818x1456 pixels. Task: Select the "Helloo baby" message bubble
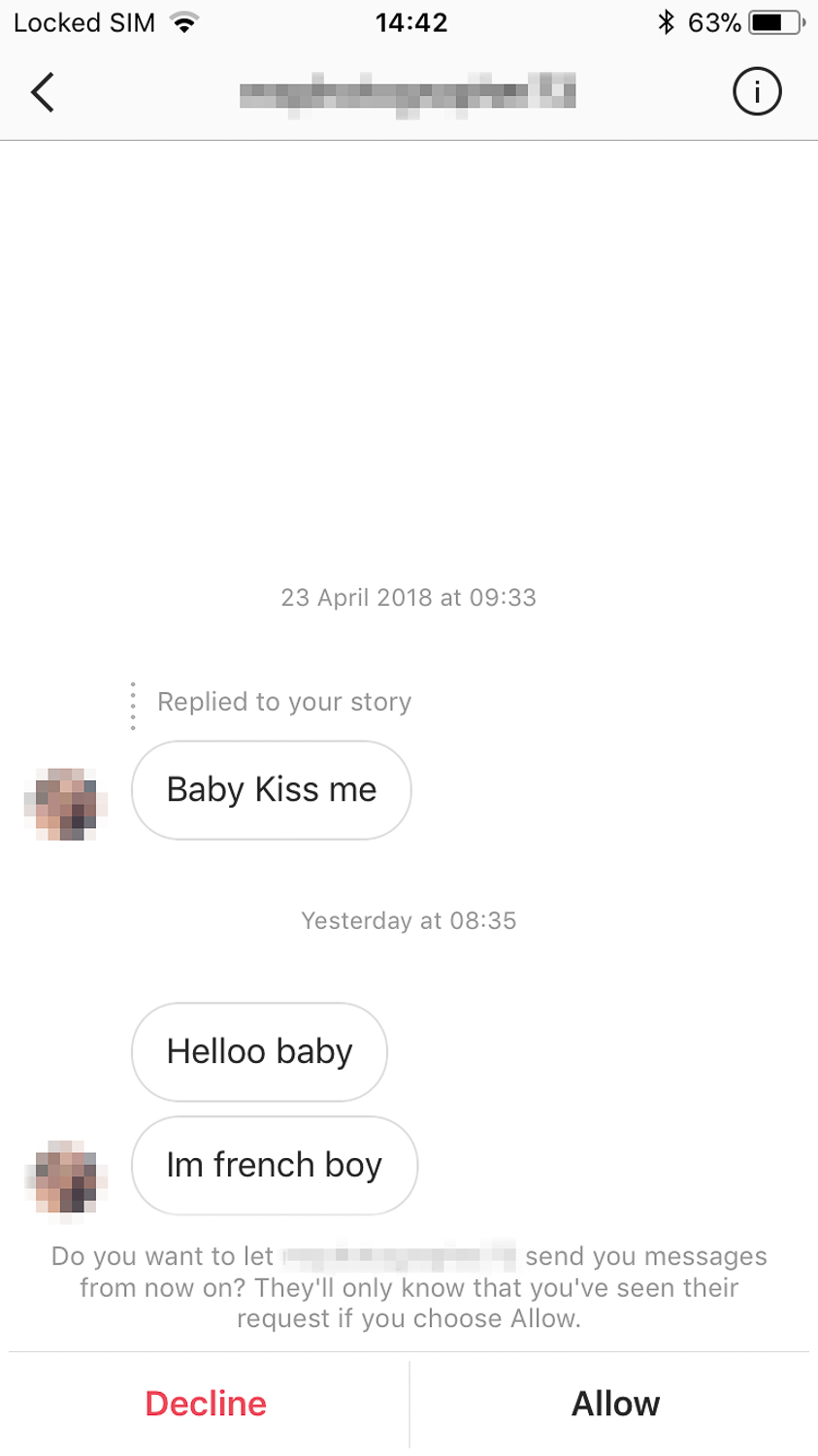tap(259, 1051)
